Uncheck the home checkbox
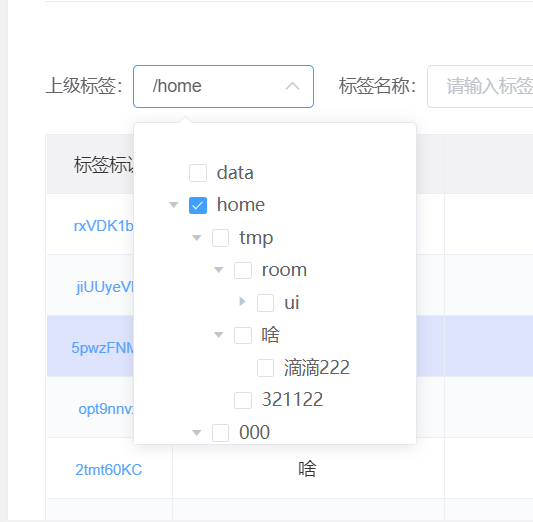533x522 pixels. (x=198, y=205)
